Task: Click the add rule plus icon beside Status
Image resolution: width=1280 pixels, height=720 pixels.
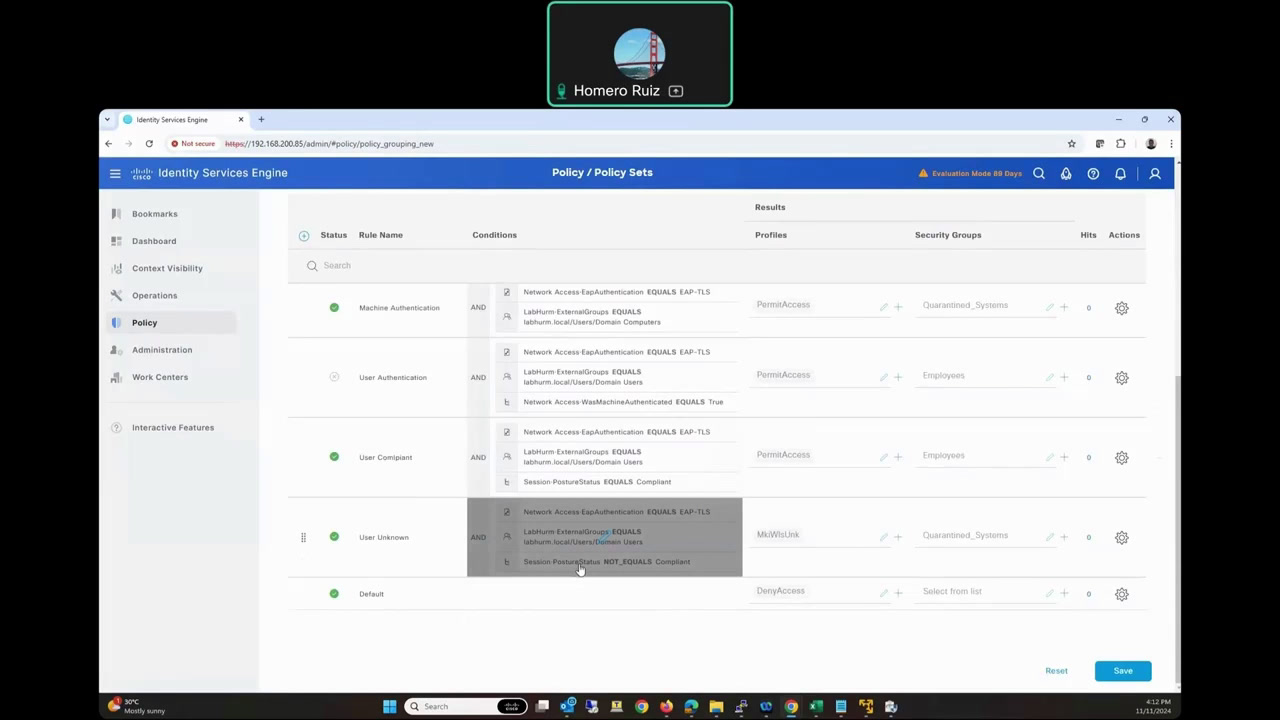Action: pos(304,235)
